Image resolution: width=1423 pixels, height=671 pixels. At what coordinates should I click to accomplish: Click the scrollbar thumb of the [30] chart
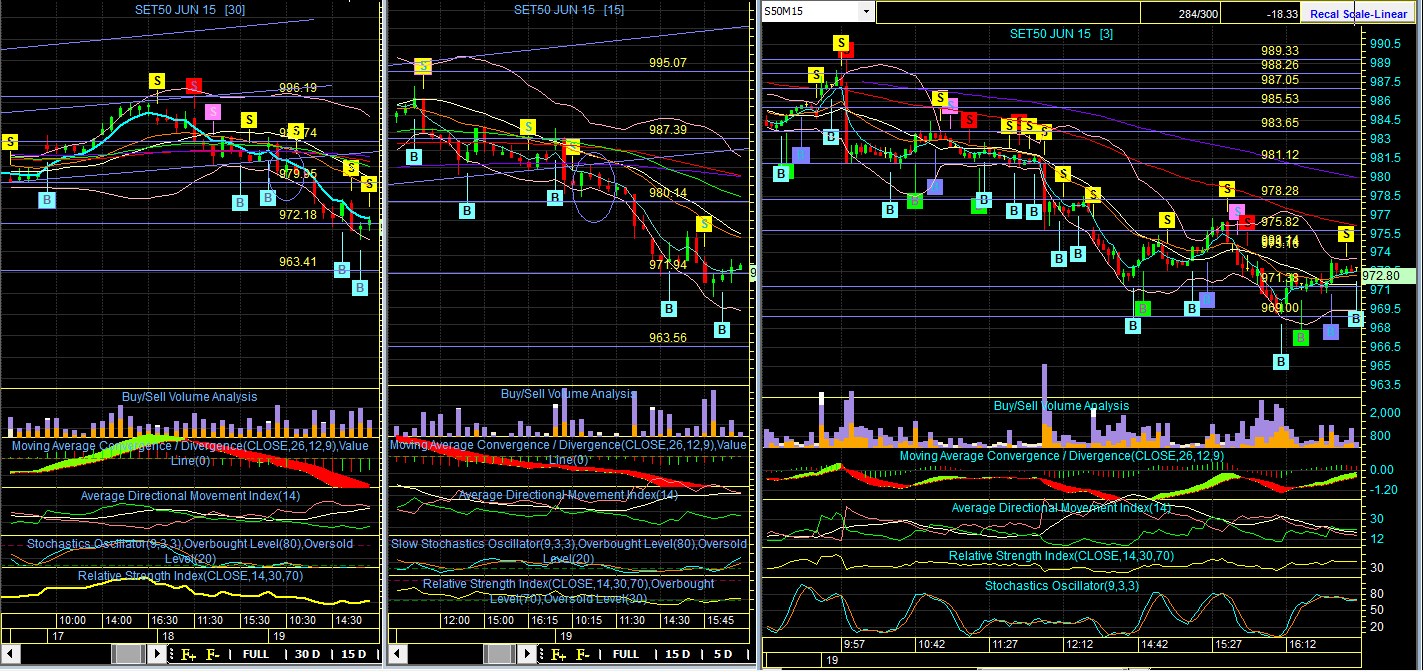click(x=129, y=655)
